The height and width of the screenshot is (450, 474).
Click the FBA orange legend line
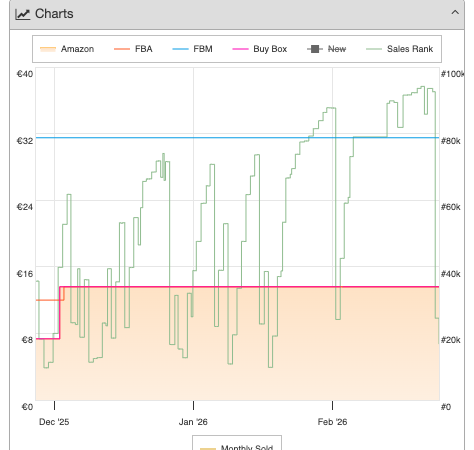(x=122, y=49)
